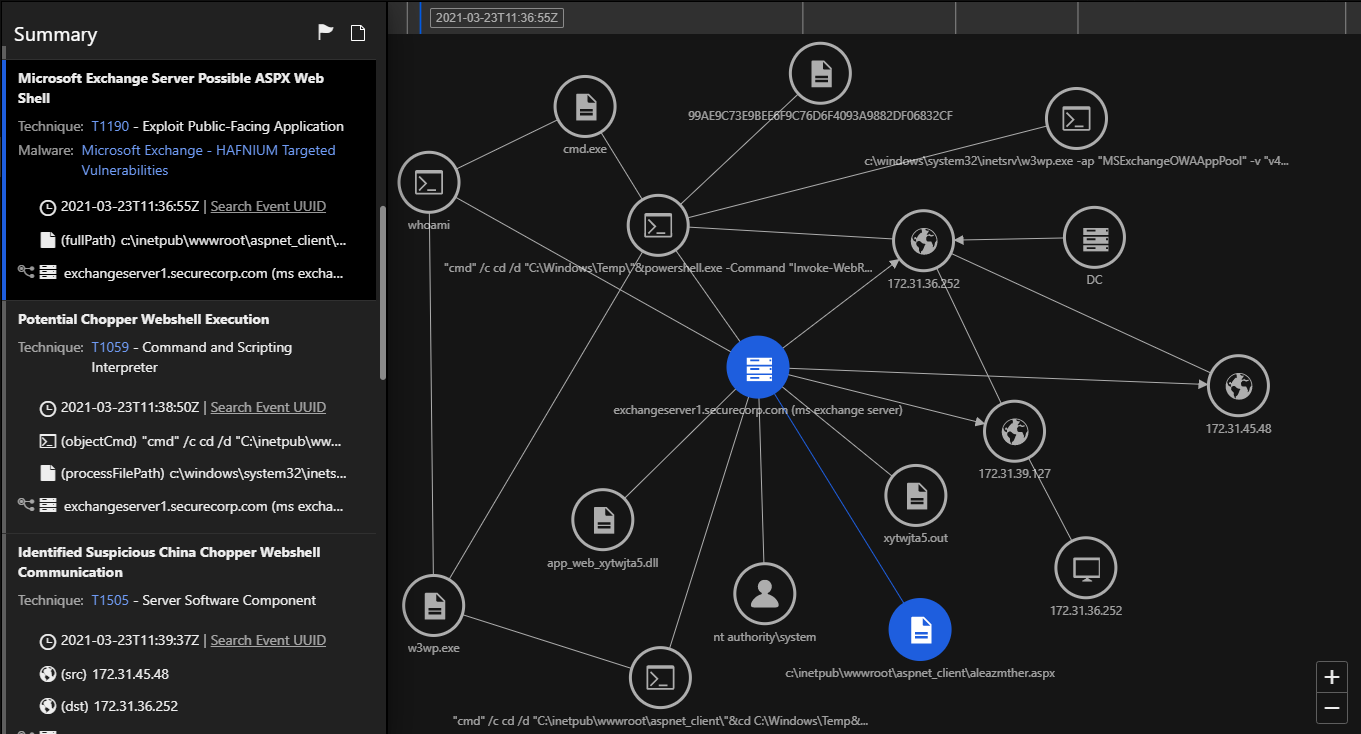1361x734 pixels.
Task: Zoom in the graph with plus button
Action: pyautogui.click(x=1331, y=677)
